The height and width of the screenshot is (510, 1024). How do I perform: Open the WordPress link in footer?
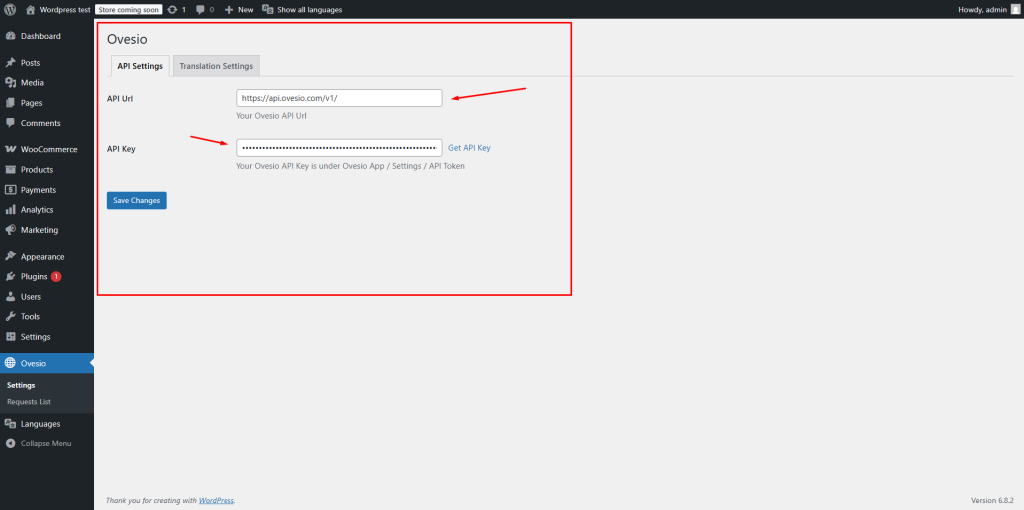pyautogui.click(x=216, y=501)
